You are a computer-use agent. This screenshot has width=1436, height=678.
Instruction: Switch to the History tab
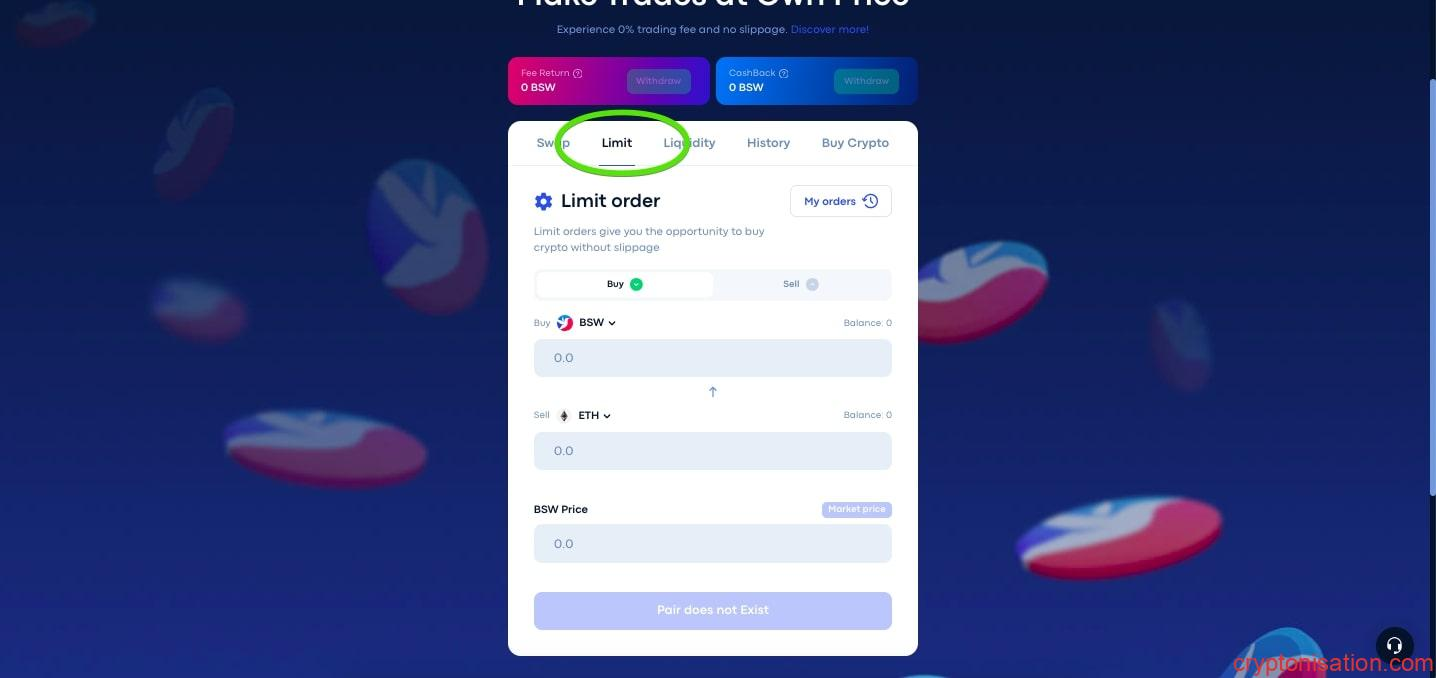768,143
